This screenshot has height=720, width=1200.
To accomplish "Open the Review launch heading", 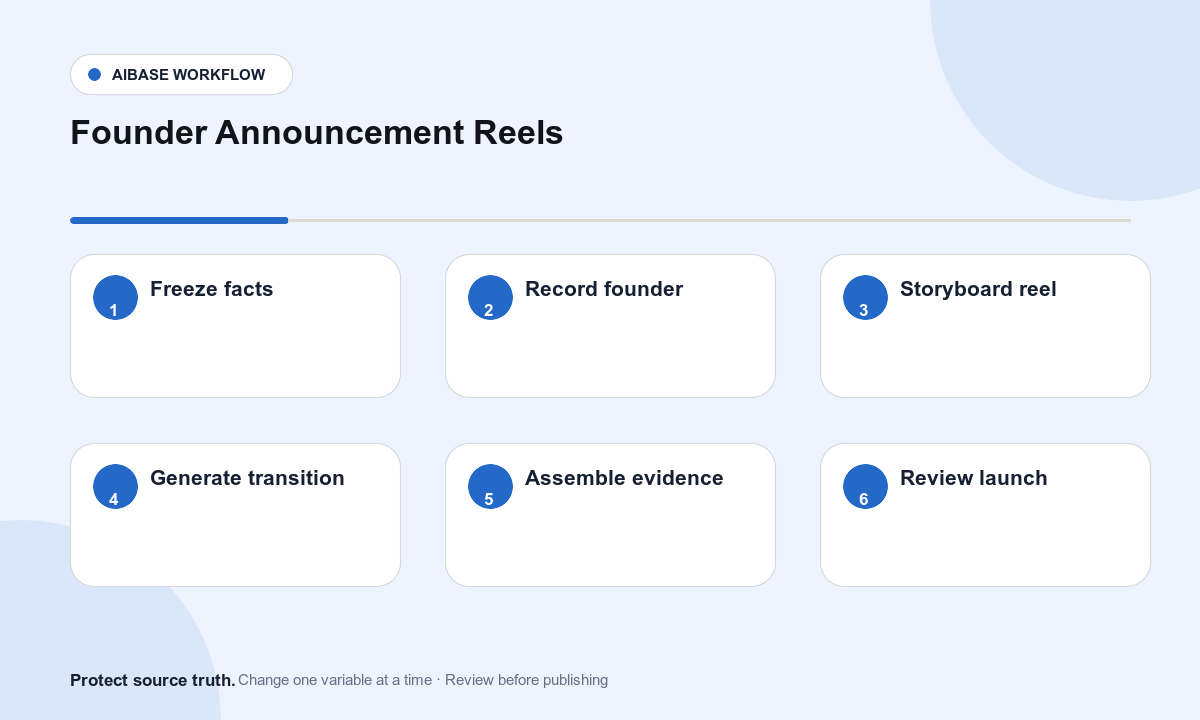I will tap(974, 478).
